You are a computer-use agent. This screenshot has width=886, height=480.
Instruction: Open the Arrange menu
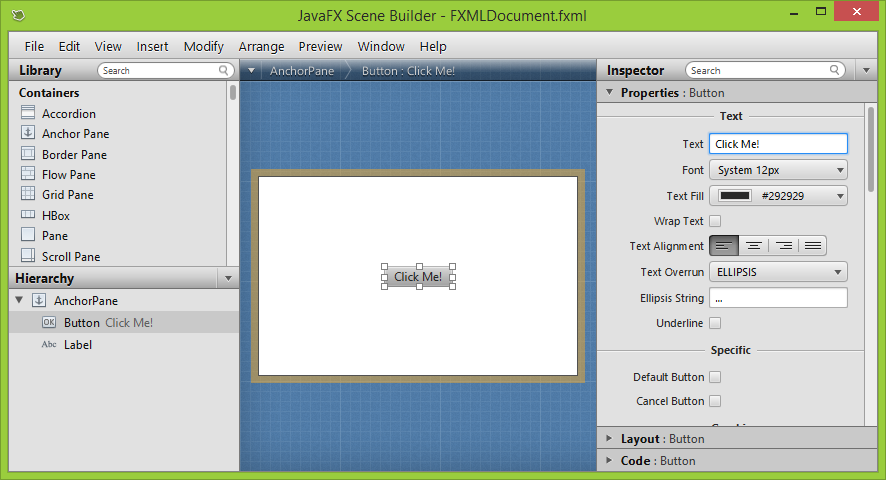(x=261, y=46)
